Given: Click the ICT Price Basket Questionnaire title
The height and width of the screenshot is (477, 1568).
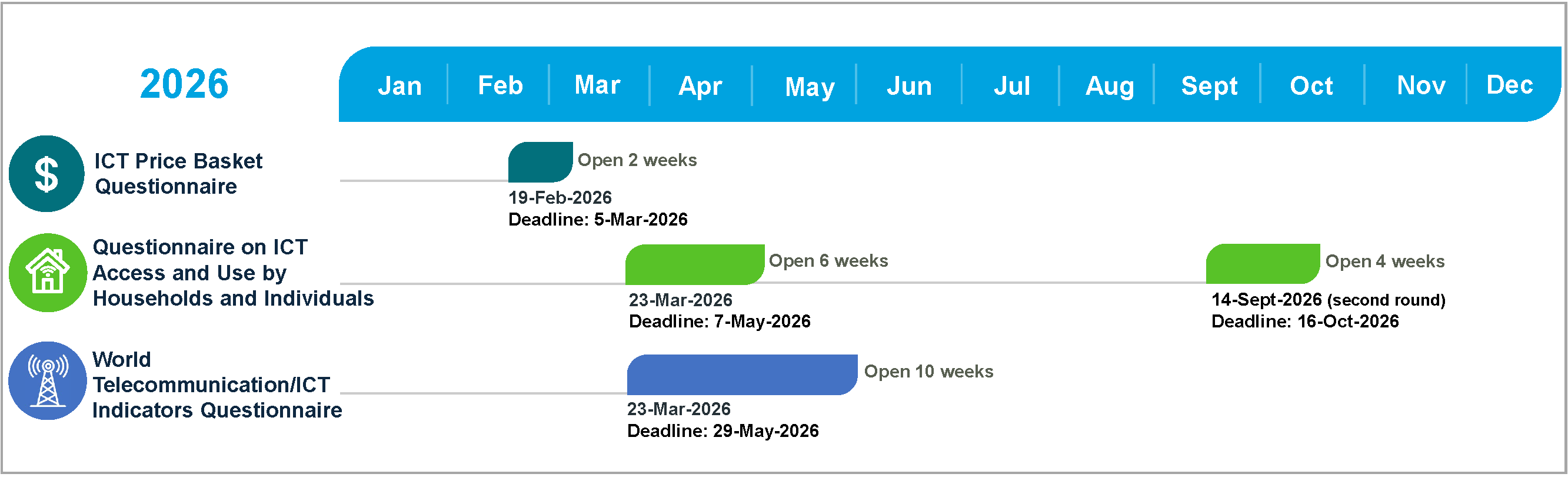Looking at the screenshot, I should click(178, 174).
